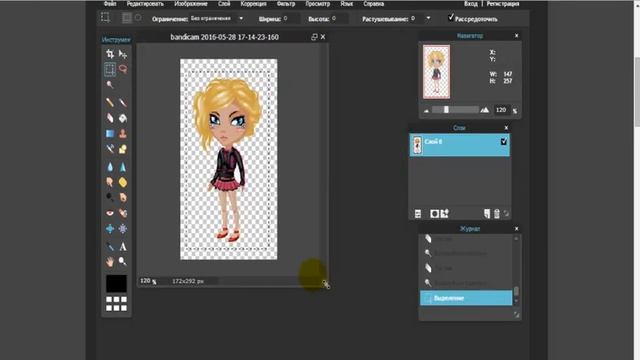Open the Коррекция menu
This screenshot has height=360, width=640.
click(253, 4)
